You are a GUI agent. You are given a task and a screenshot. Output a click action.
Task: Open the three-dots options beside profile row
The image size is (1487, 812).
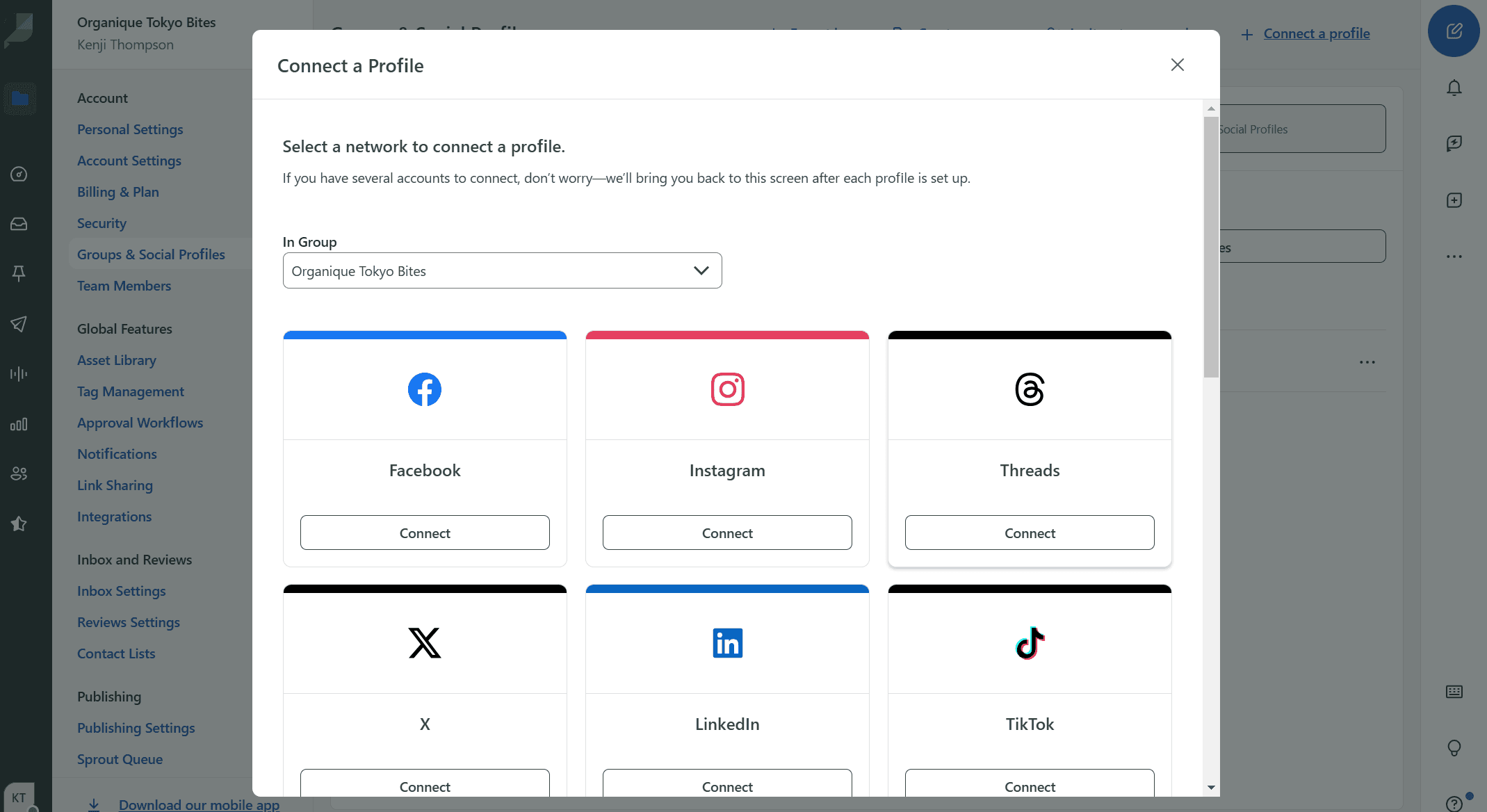(x=1367, y=362)
